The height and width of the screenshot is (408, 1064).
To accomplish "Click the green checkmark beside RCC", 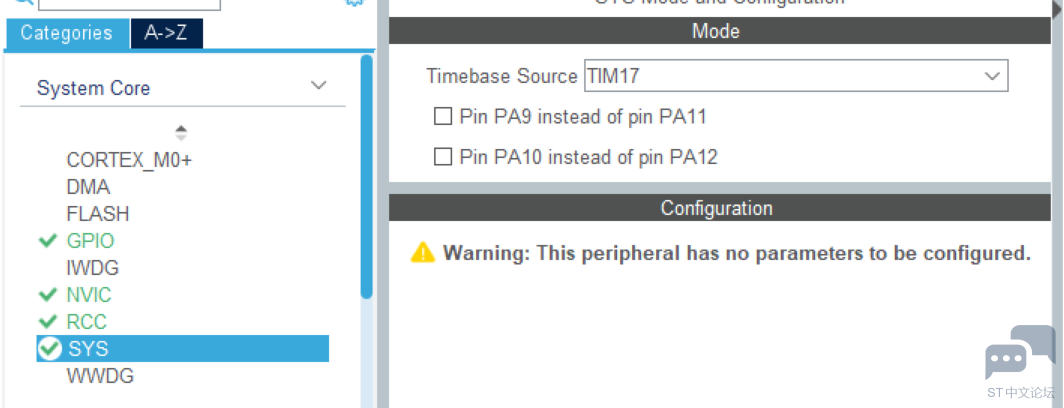I will [48, 321].
